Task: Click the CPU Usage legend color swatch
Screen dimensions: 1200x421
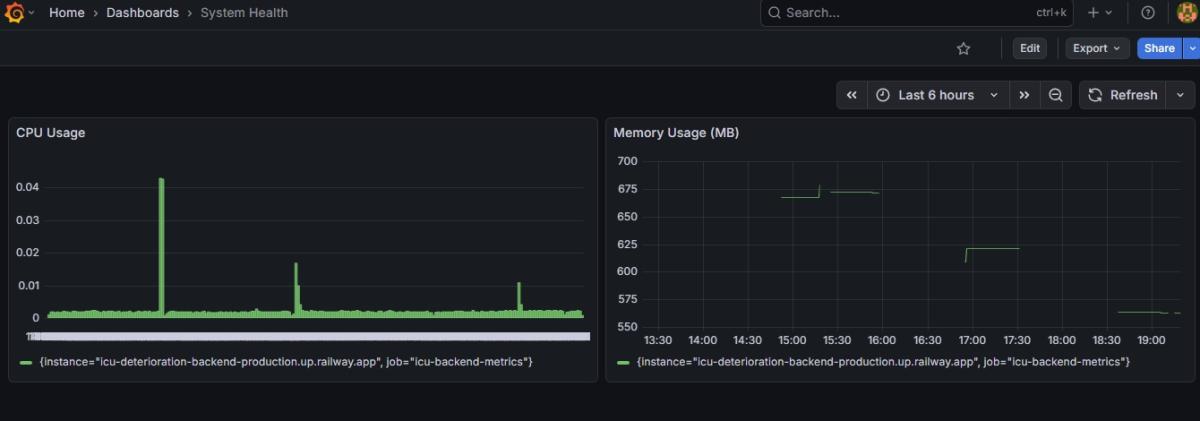Action: (26, 362)
